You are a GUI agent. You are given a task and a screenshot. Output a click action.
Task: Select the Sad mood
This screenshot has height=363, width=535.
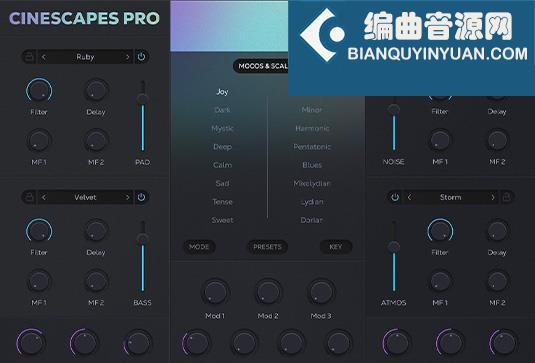click(222, 183)
